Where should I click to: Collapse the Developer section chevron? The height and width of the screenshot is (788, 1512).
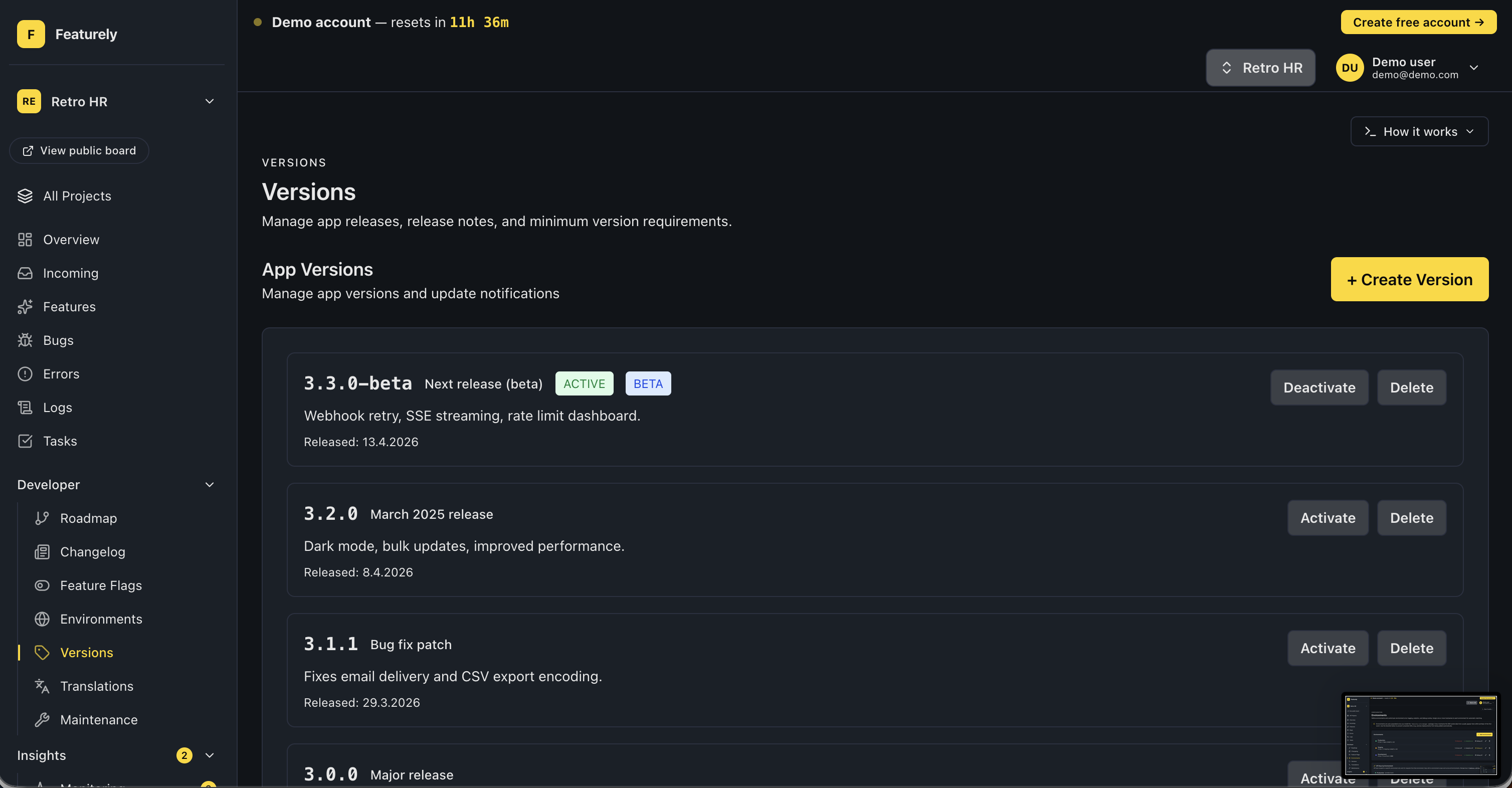210,485
